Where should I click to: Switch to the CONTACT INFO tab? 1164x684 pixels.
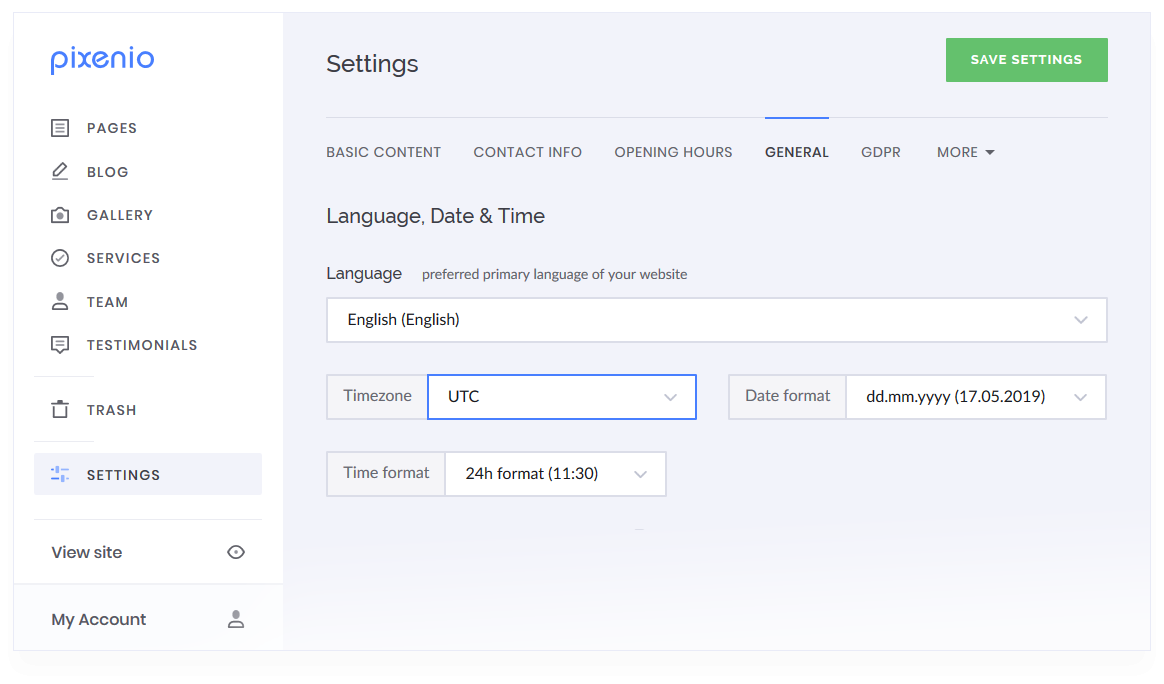click(x=528, y=152)
